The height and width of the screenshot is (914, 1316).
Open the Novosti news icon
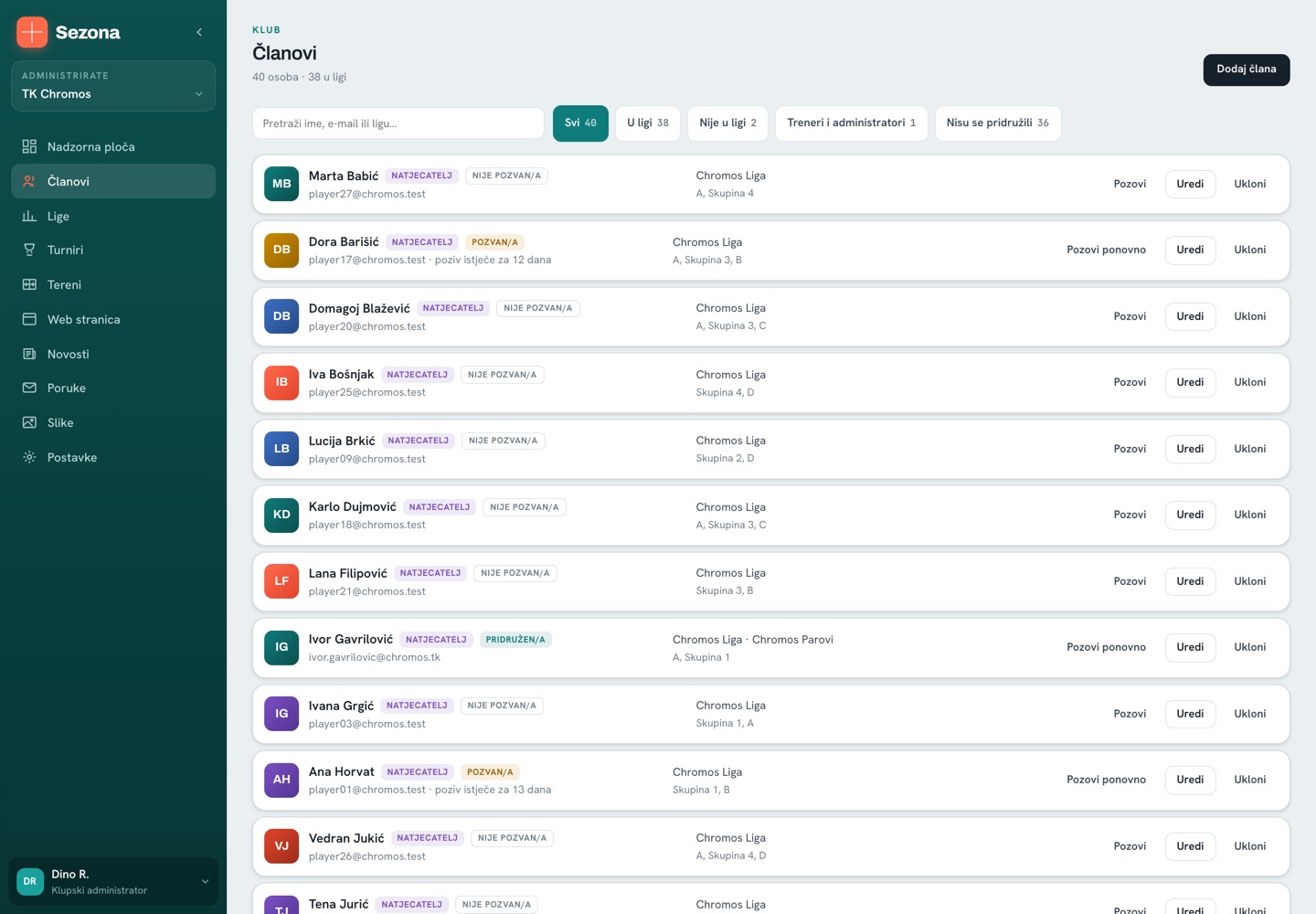(x=29, y=354)
